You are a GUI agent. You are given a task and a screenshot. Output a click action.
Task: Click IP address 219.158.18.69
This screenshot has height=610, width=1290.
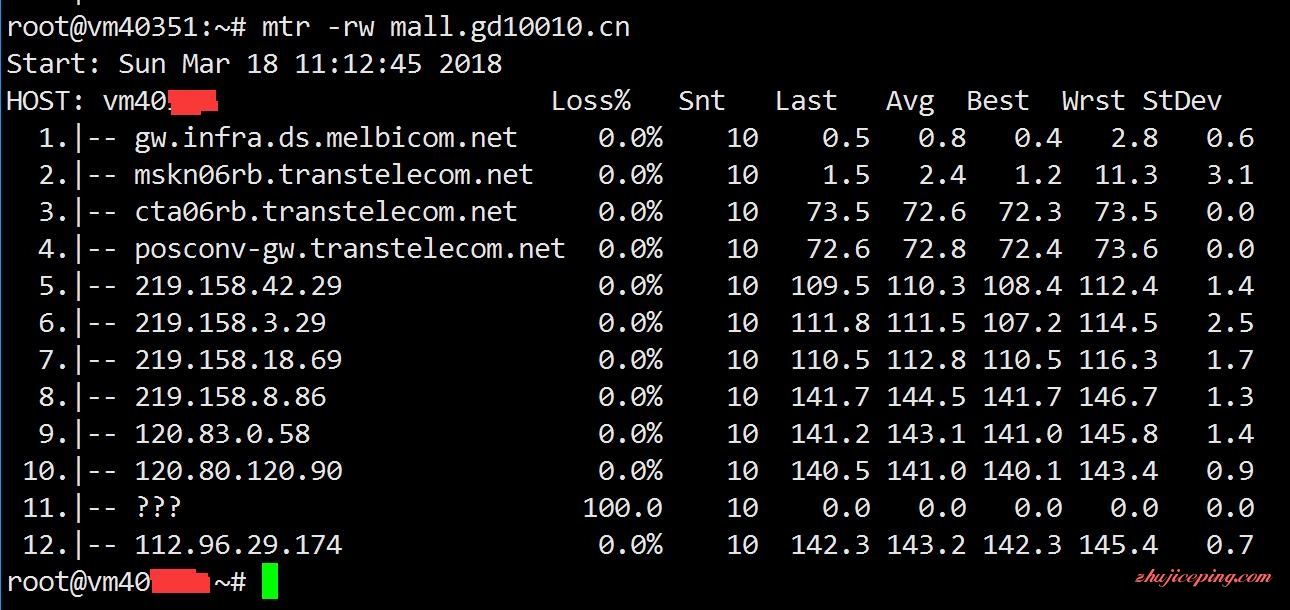tap(238, 360)
